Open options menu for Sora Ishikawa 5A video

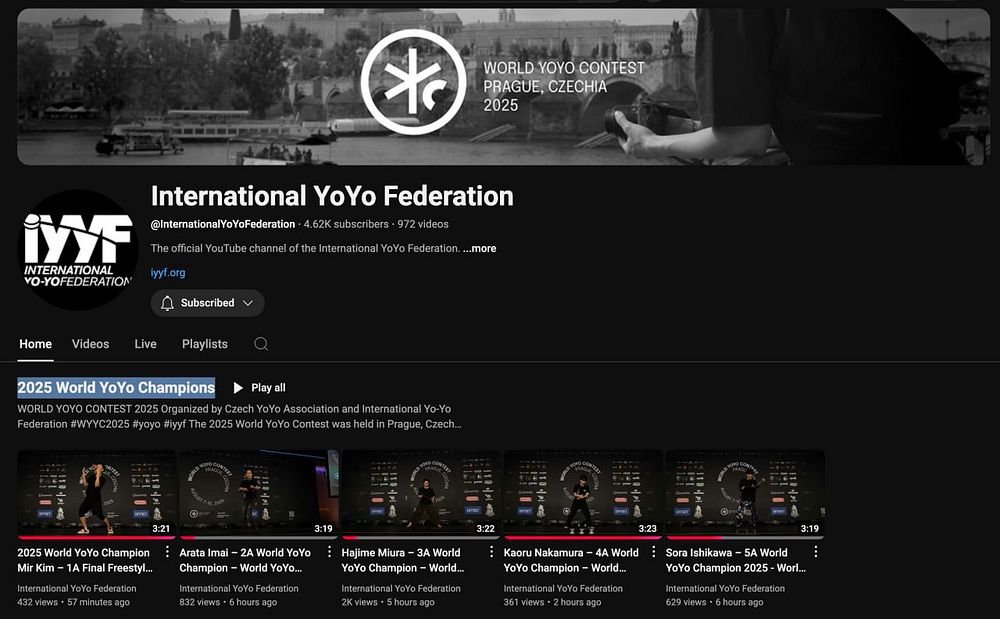[815, 552]
